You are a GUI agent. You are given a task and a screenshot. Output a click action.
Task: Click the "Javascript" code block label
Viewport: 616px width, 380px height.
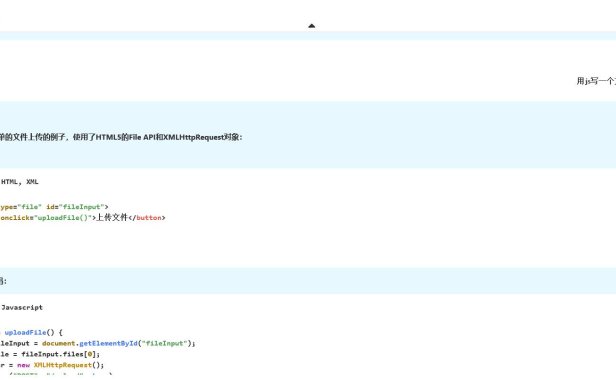21,307
